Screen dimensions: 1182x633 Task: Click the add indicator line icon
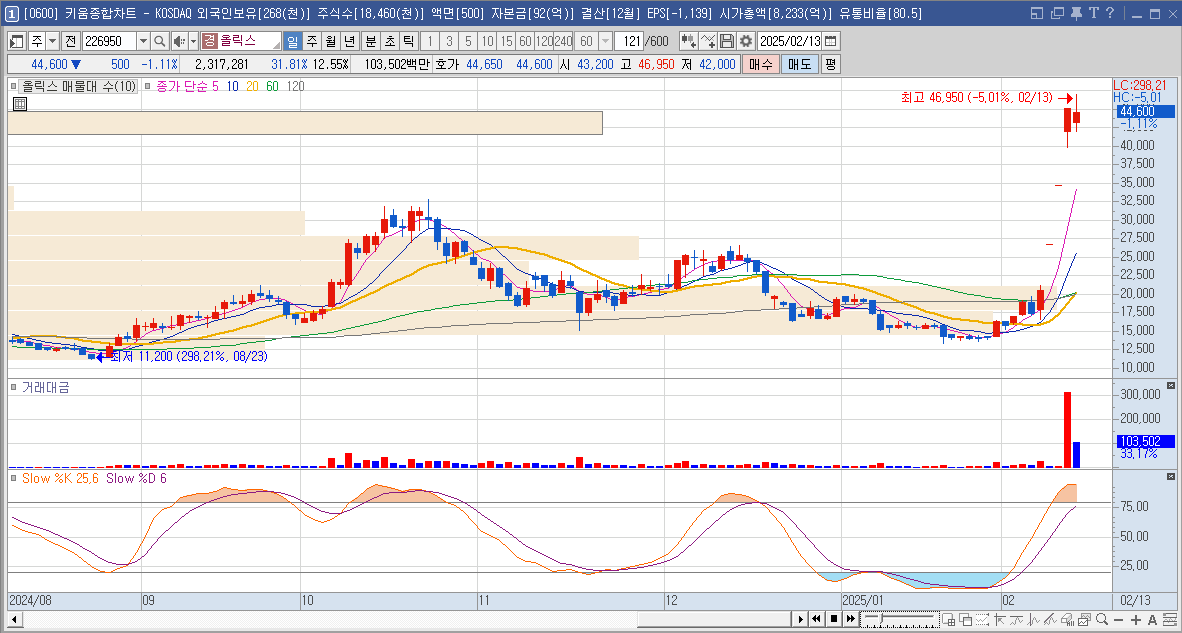coord(708,41)
